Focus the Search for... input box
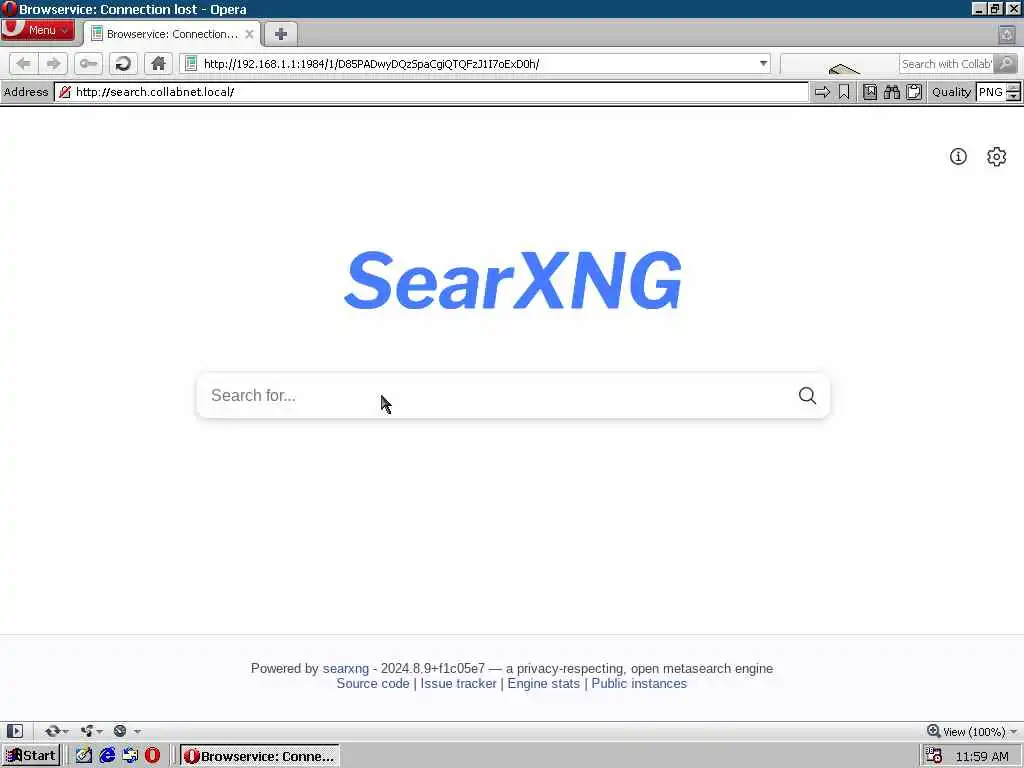The height and width of the screenshot is (768, 1024). 496,396
